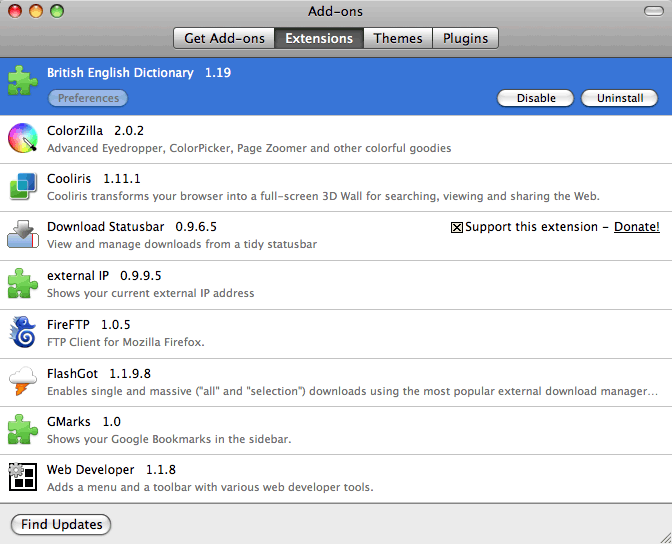Click 'Cooliris transforms your browser' description
Image resolution: width=672 pixels, height=544 pixels.
pos(323,196)
